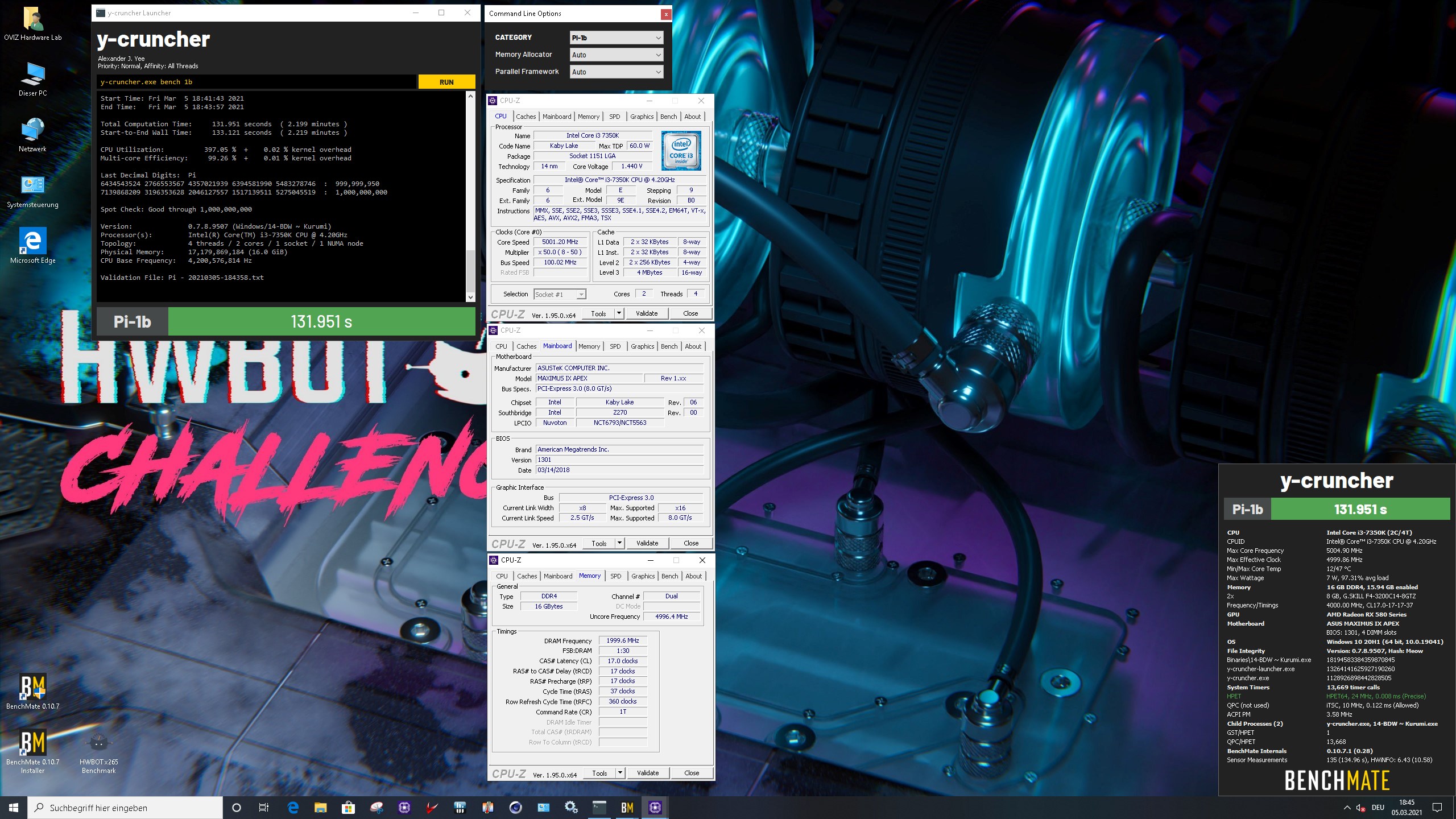The height and width of the screenshot is (819, 1456).
Task: Click the red checkmark taskbar icon
Action: (432, 808)
